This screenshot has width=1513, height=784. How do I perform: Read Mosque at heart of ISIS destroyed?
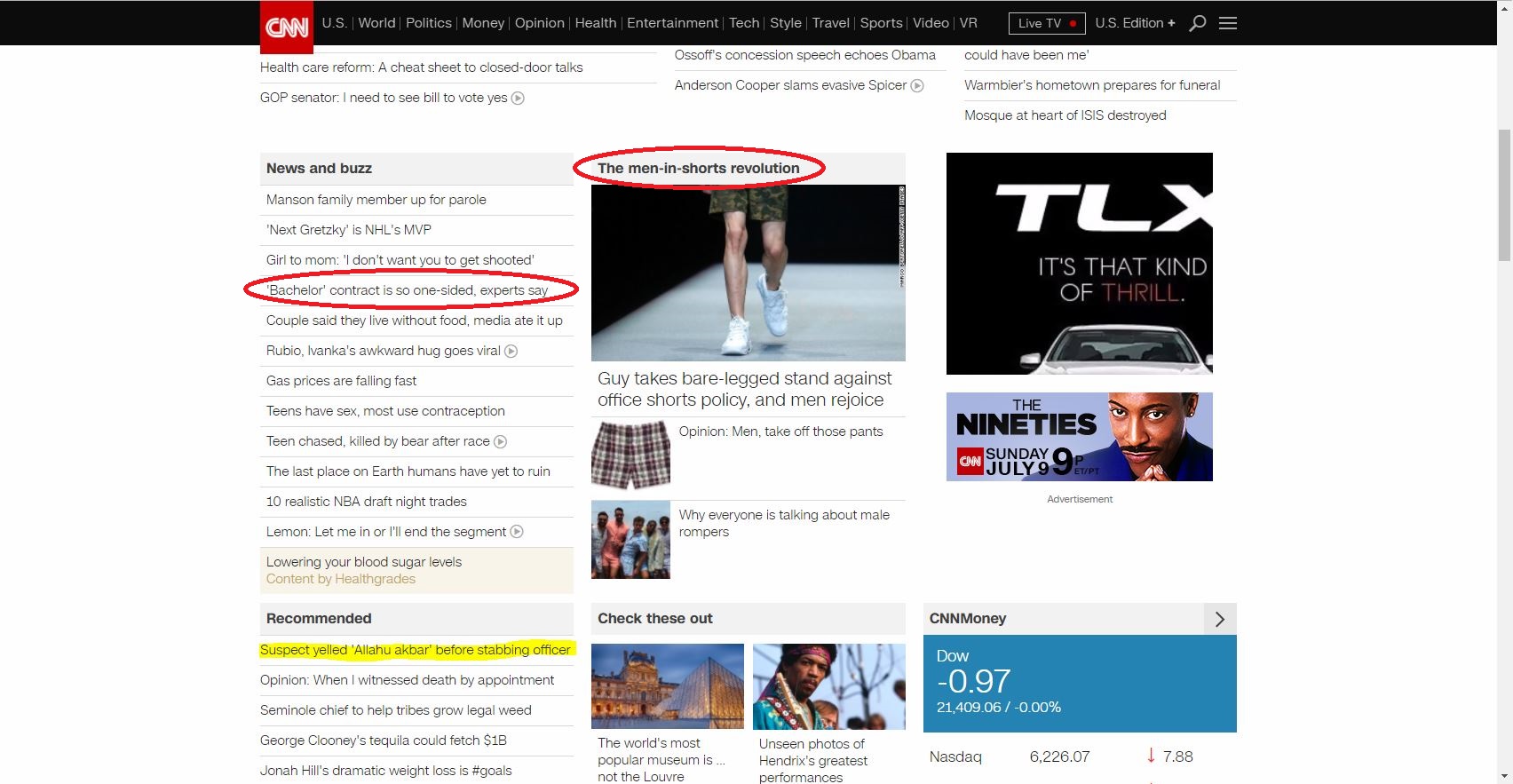click(x=1065, y=115)
